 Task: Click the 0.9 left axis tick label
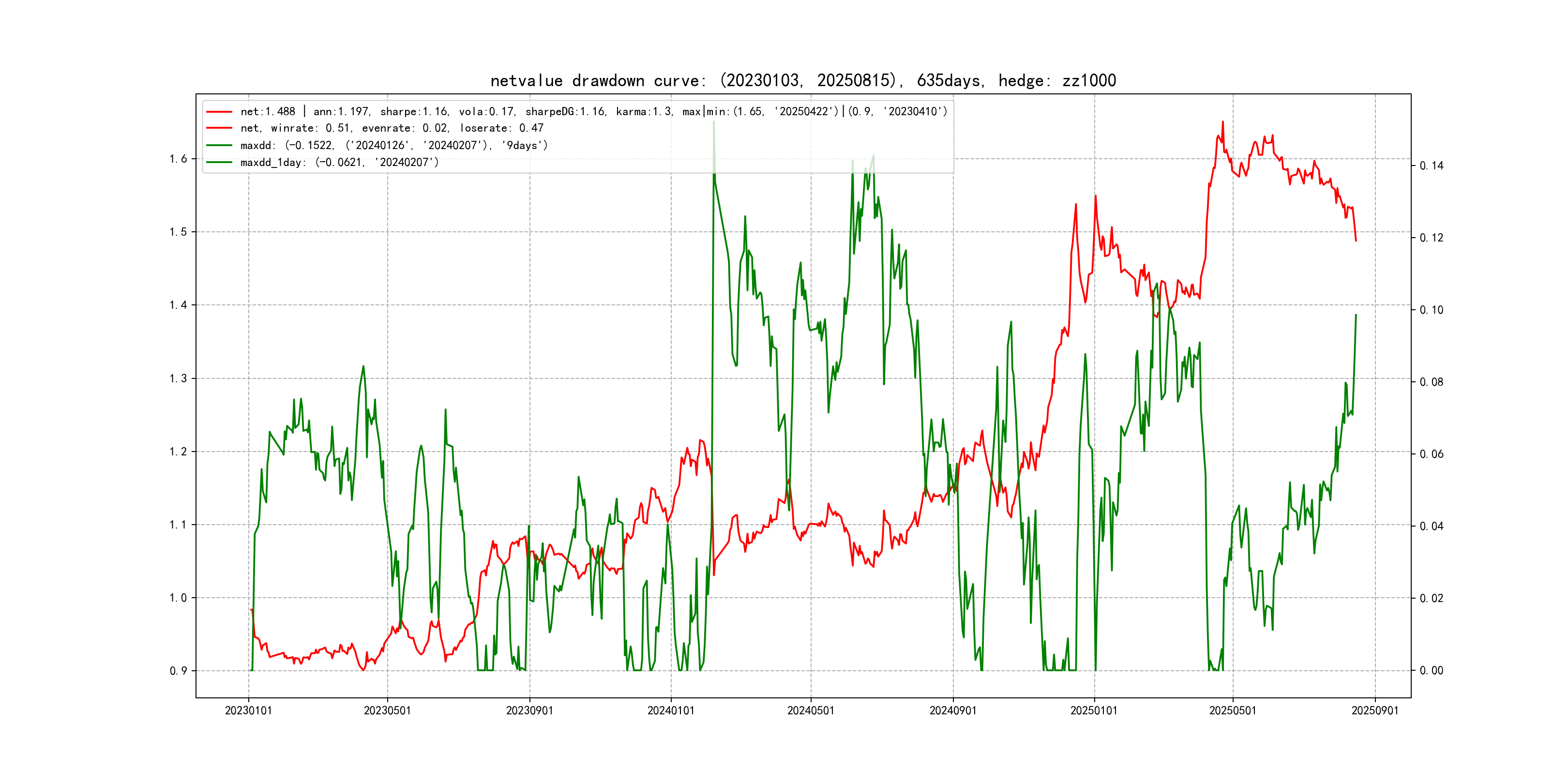179,671
